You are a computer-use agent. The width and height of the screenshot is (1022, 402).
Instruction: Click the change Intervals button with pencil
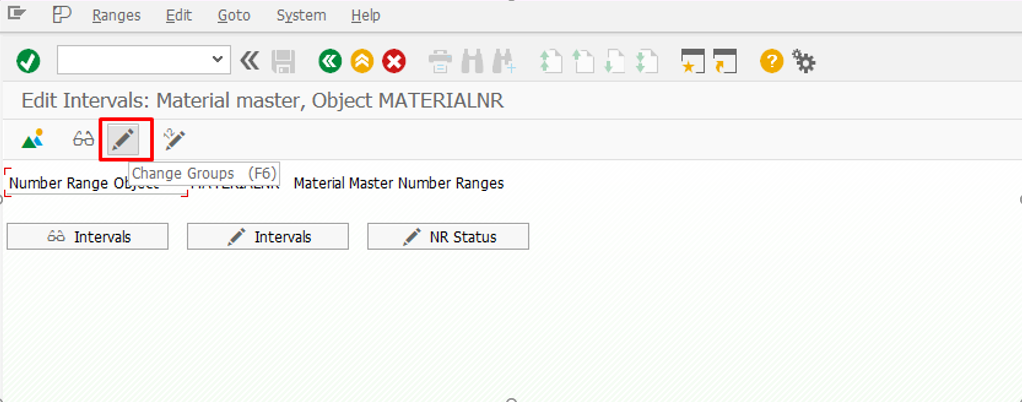(x=268, y=237)
